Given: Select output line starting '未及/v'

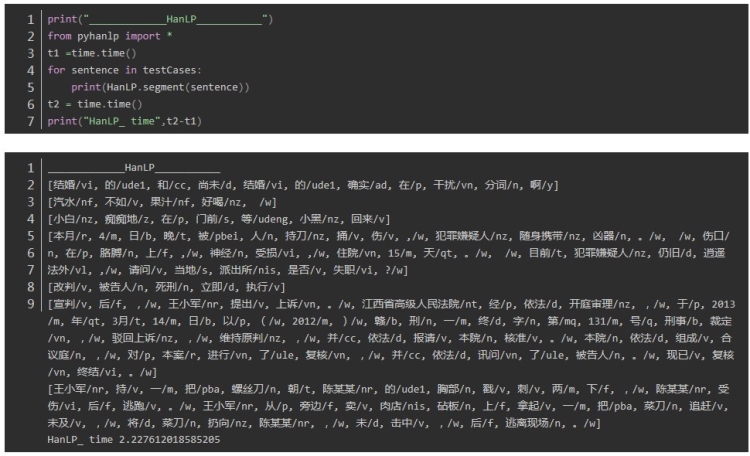Looking at the screenshot, I should pyautogui.click(x=324, y=423).
